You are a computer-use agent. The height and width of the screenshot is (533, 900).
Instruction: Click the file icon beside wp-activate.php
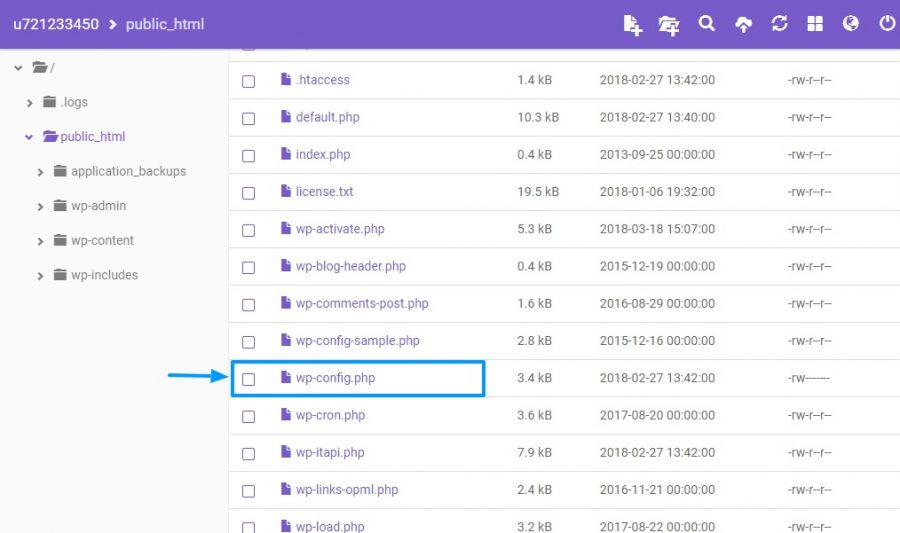(286, 228)
